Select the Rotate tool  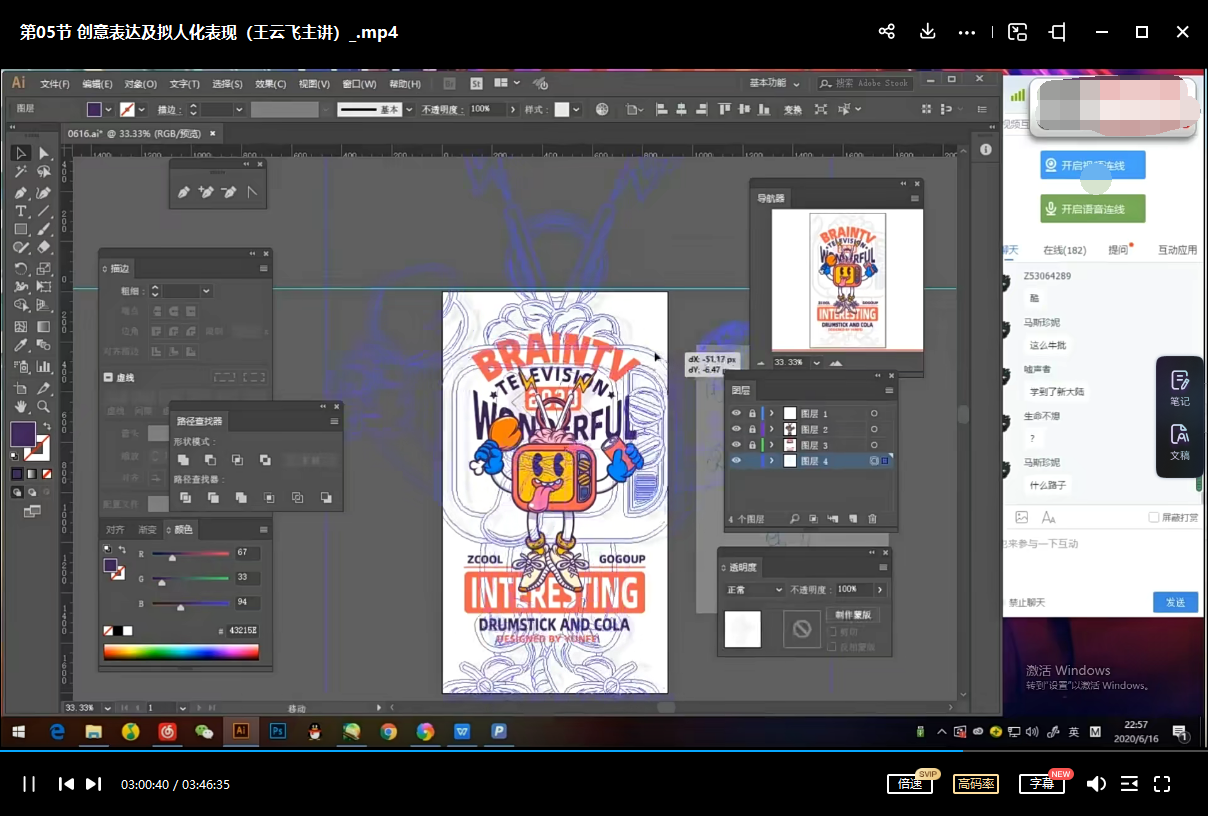[x=21, y=268]
